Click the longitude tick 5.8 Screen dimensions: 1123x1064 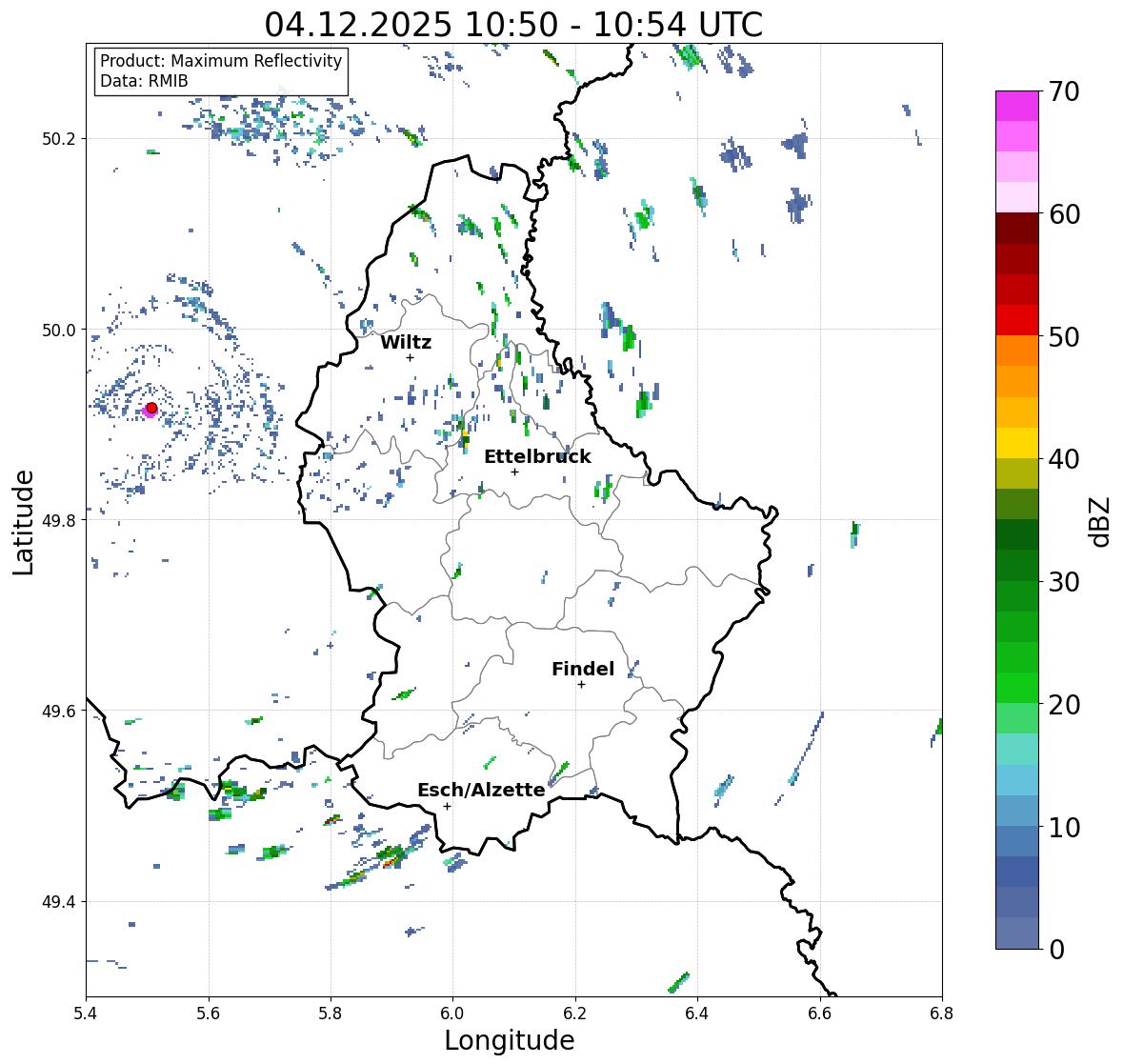point(331,1014)
